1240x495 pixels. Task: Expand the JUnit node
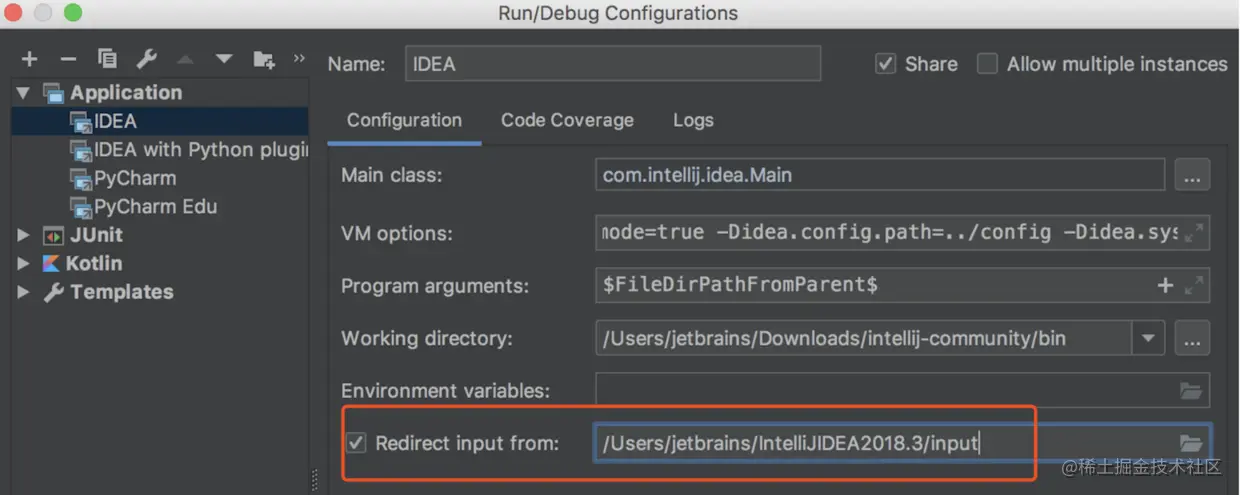tap(24, 235)
